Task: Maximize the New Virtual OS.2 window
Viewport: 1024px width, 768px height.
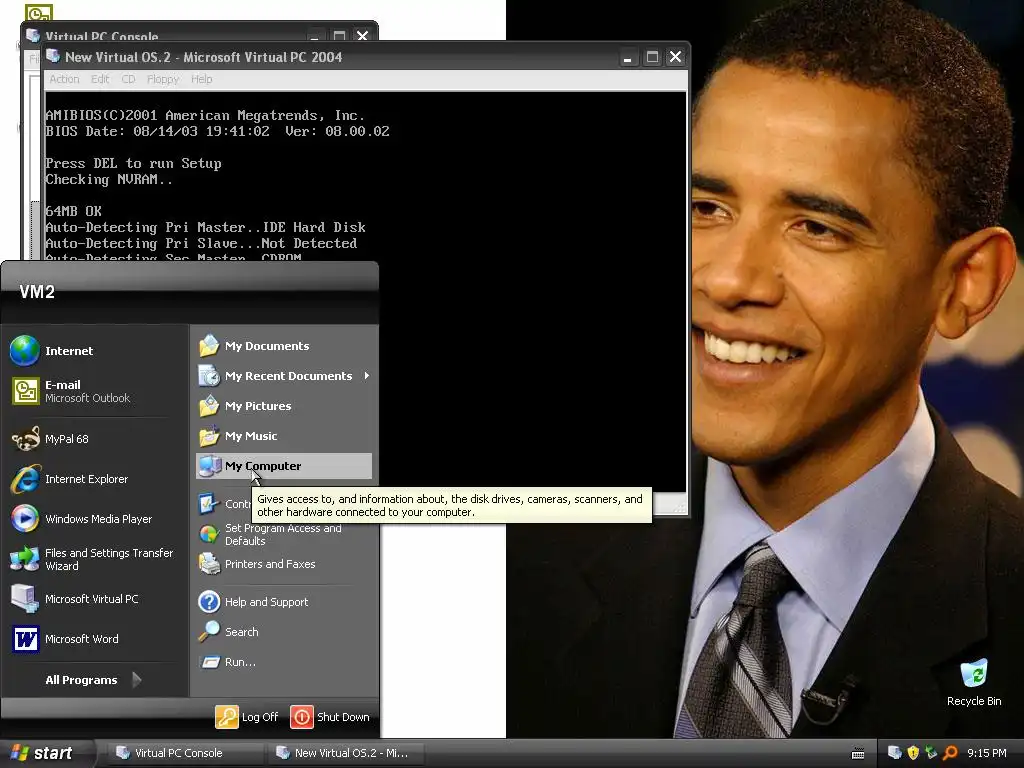Action: point(652,57)
